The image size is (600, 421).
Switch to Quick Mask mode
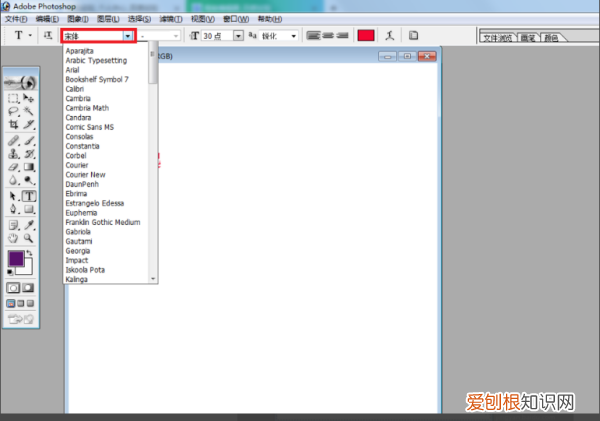tap(28, 288)
